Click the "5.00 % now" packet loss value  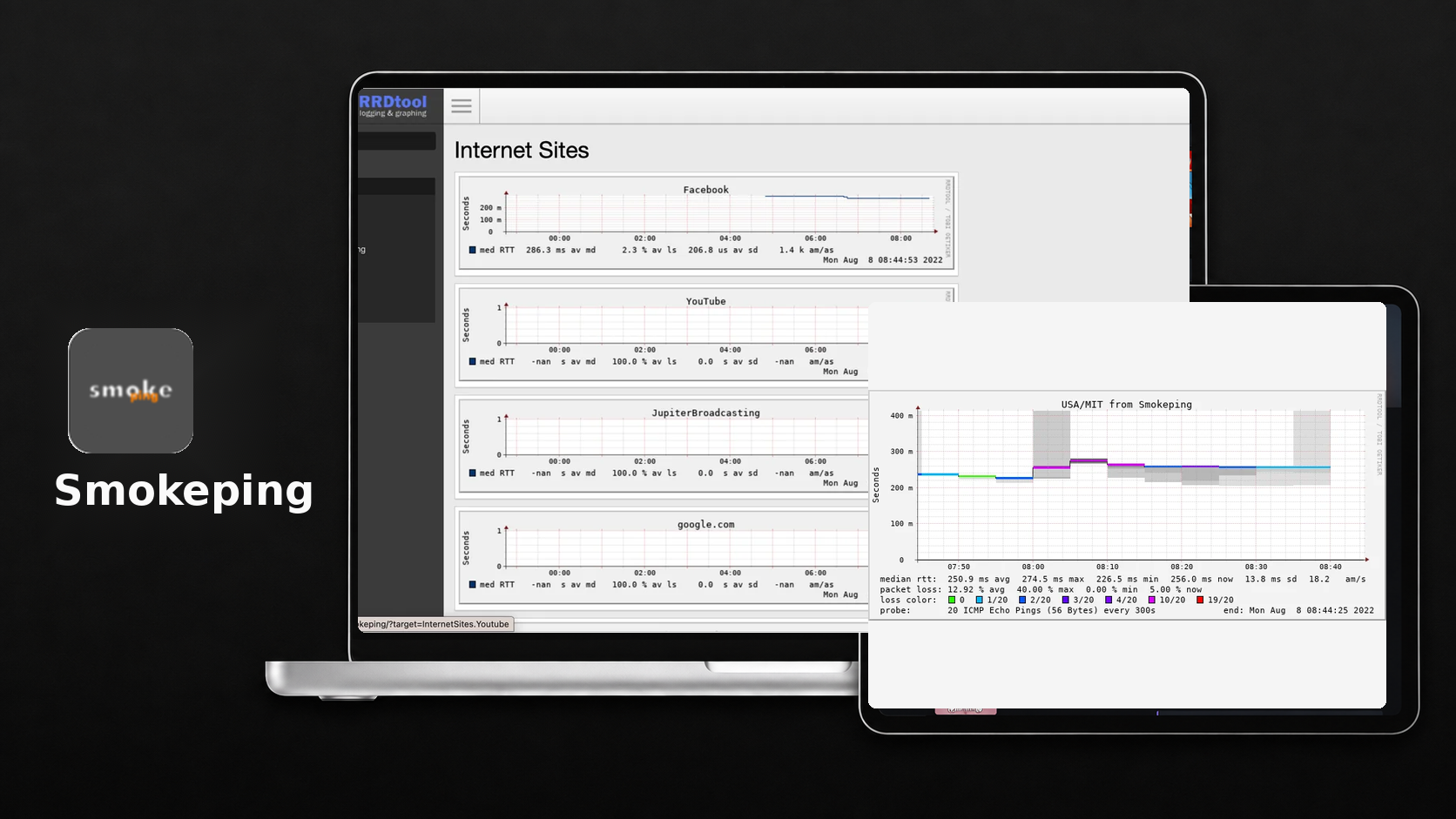(x=1176, y=589)
